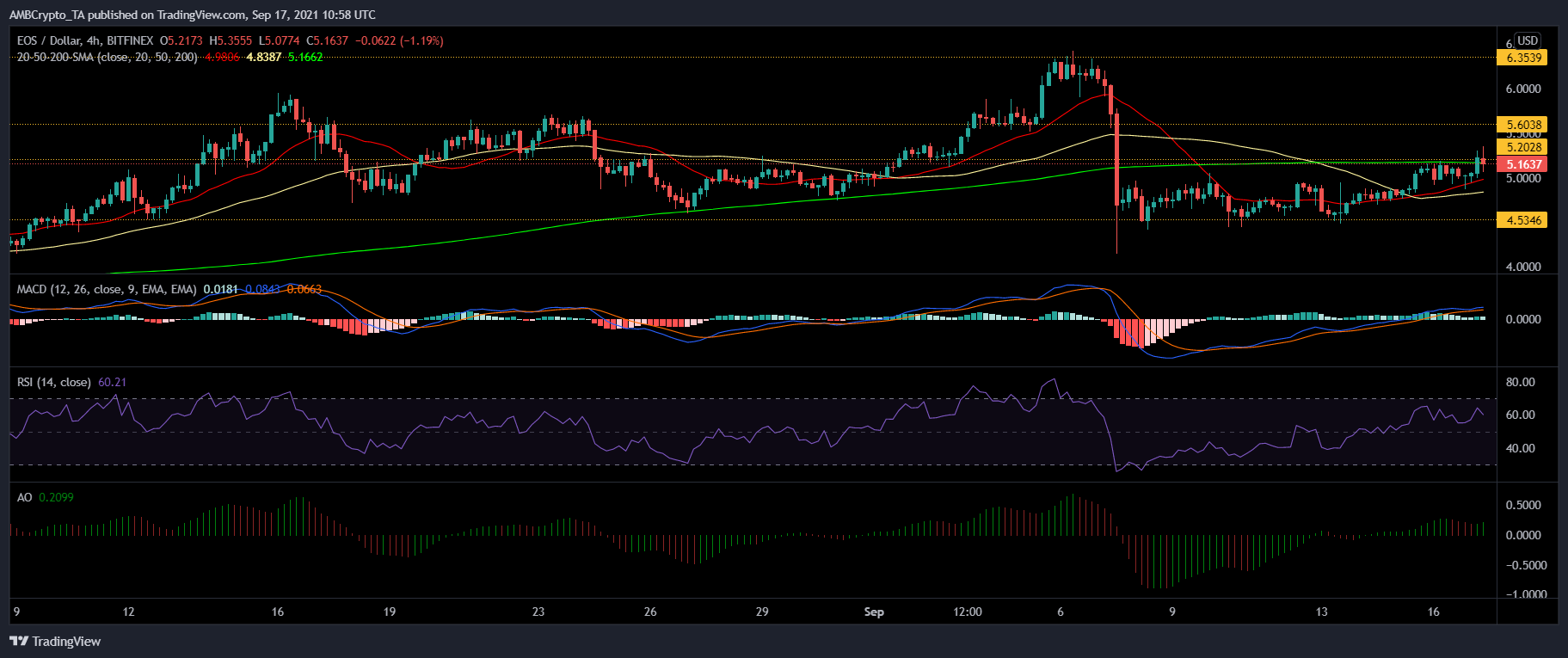Click the AMBCrypto_TA published header text
The height and width of the screenshot is (658, 1568).
(x=192, y=15)
